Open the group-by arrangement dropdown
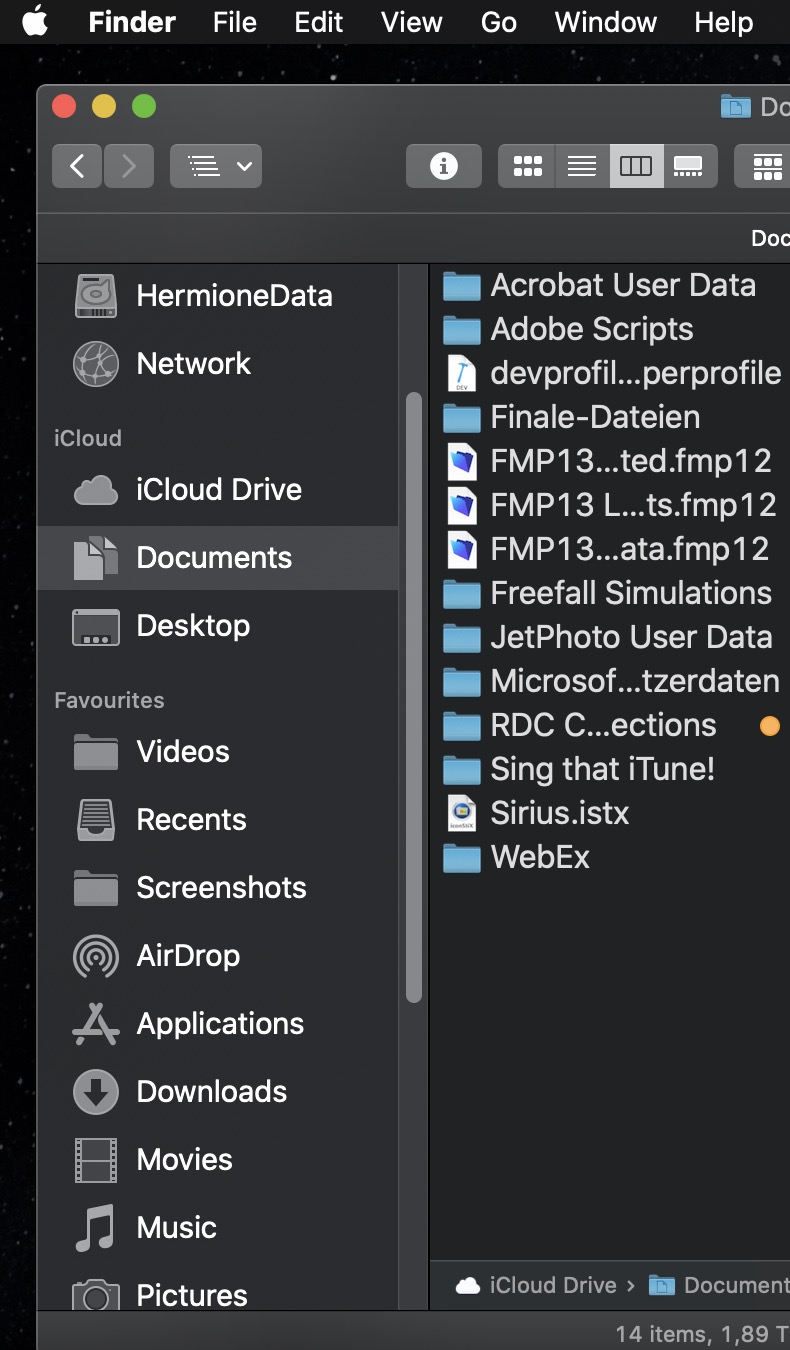The height and width of the screenshot is (1350, 790). [x=767, y=166]
